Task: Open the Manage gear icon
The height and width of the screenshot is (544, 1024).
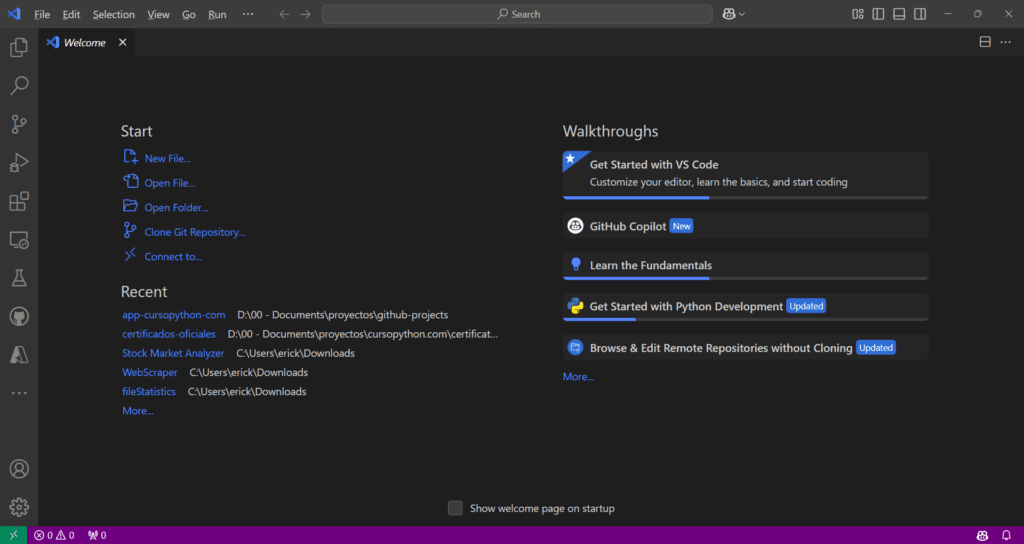Action: pyautogui.click(x=19, y=507)
